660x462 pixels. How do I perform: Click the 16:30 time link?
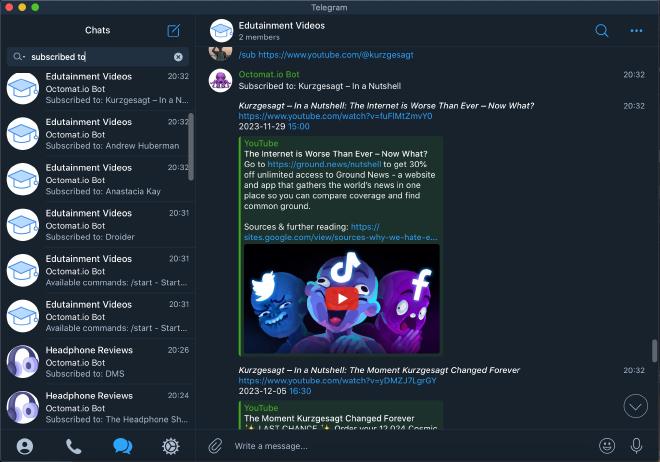pyautogui.click(x=300, y=391)
